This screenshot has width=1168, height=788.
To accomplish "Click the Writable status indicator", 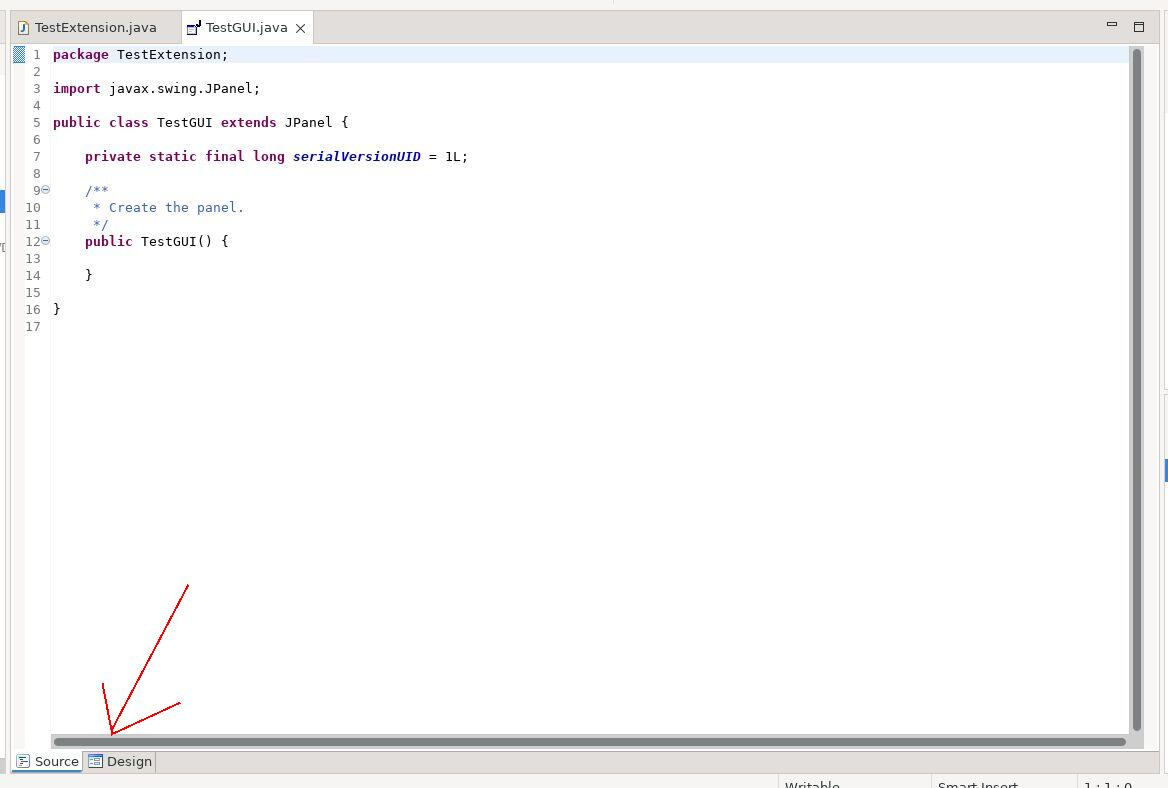I will [812, 784].
